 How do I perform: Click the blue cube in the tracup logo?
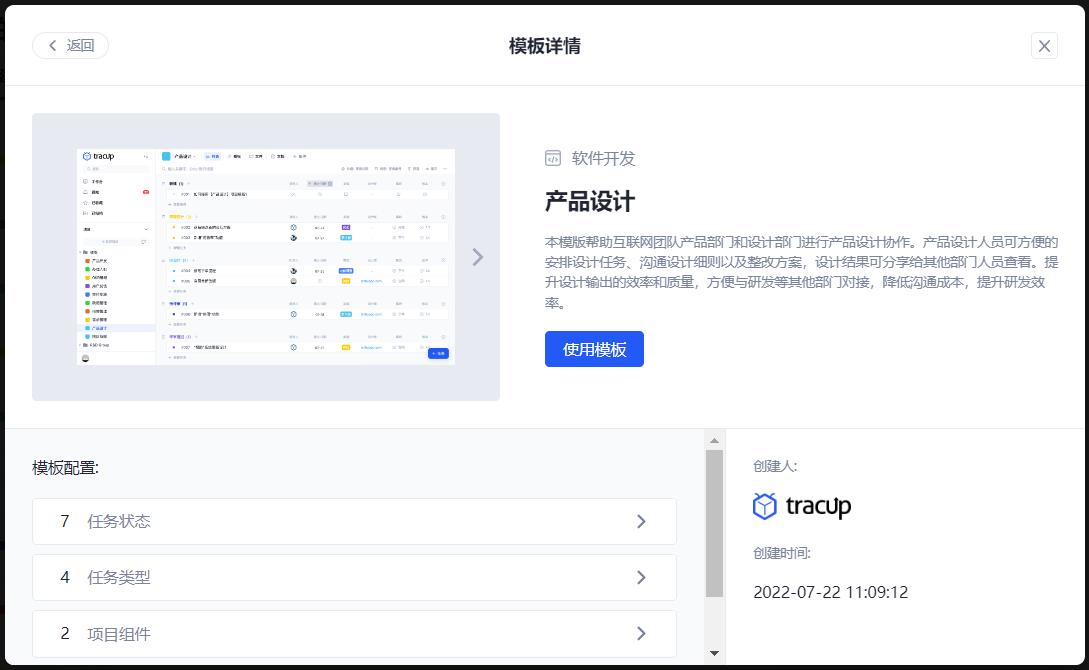coord(767,506)
